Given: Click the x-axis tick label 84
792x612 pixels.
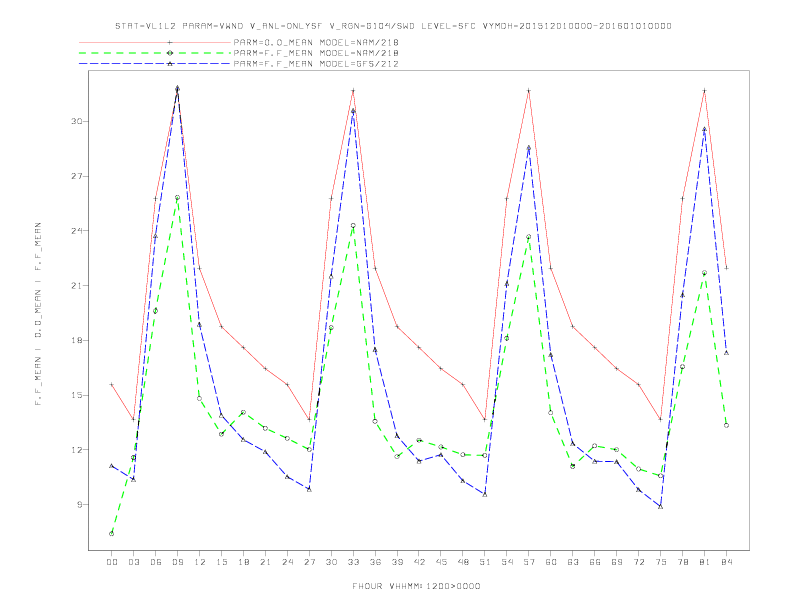Looking at the screenshot, I should point(726,562).
